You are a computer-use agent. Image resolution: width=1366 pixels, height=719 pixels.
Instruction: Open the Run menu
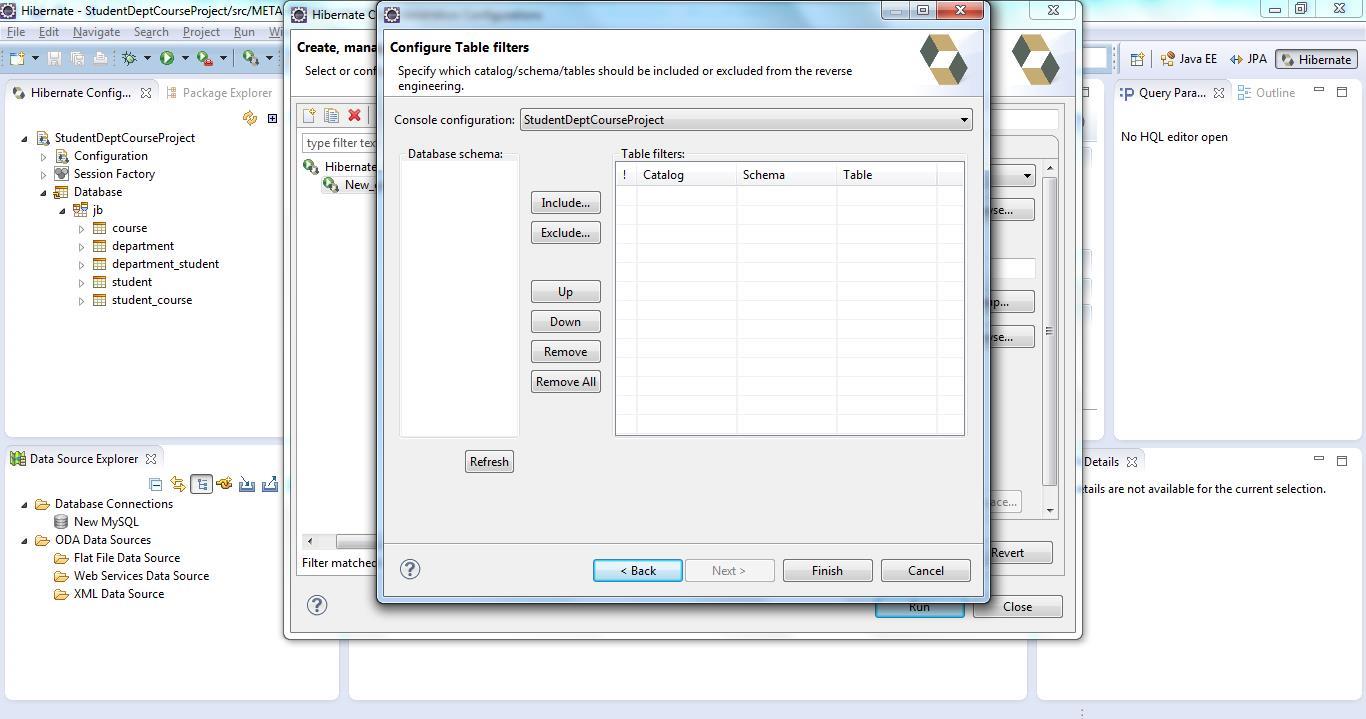click(x=244, y=32)
